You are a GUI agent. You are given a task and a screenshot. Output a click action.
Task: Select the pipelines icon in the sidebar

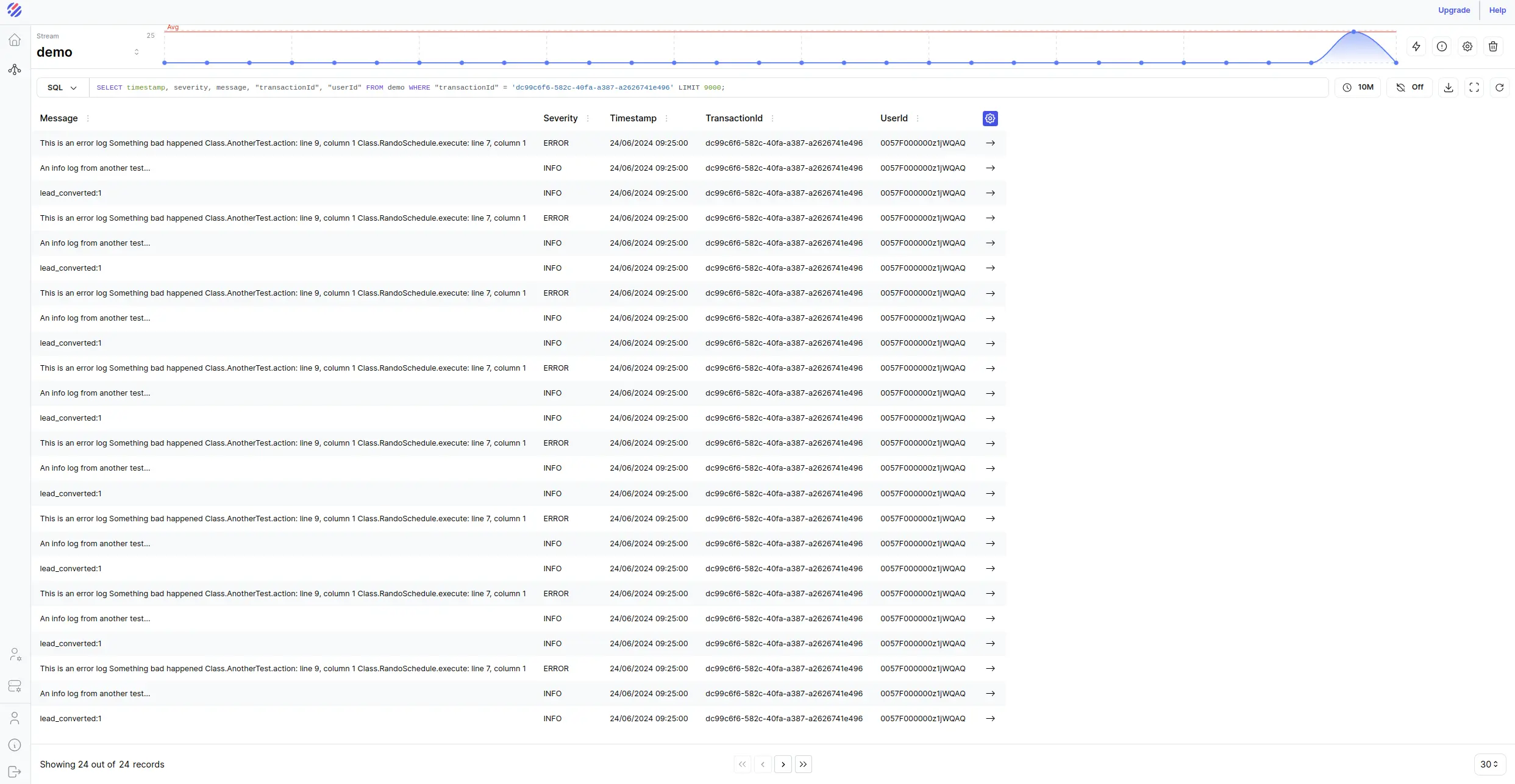coord(15,69)
